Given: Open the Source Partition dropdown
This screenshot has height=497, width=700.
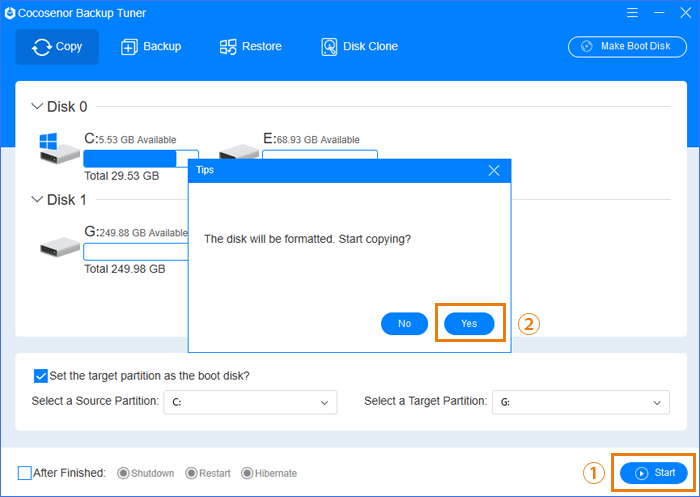Looking at the screenshot, I should (250, 402).
